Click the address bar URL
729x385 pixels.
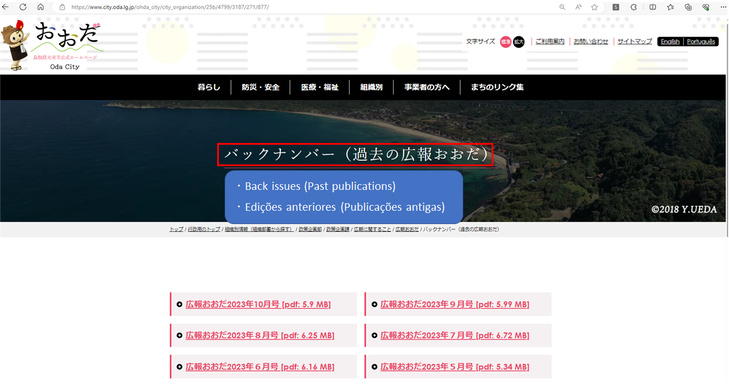coord(170,7)
